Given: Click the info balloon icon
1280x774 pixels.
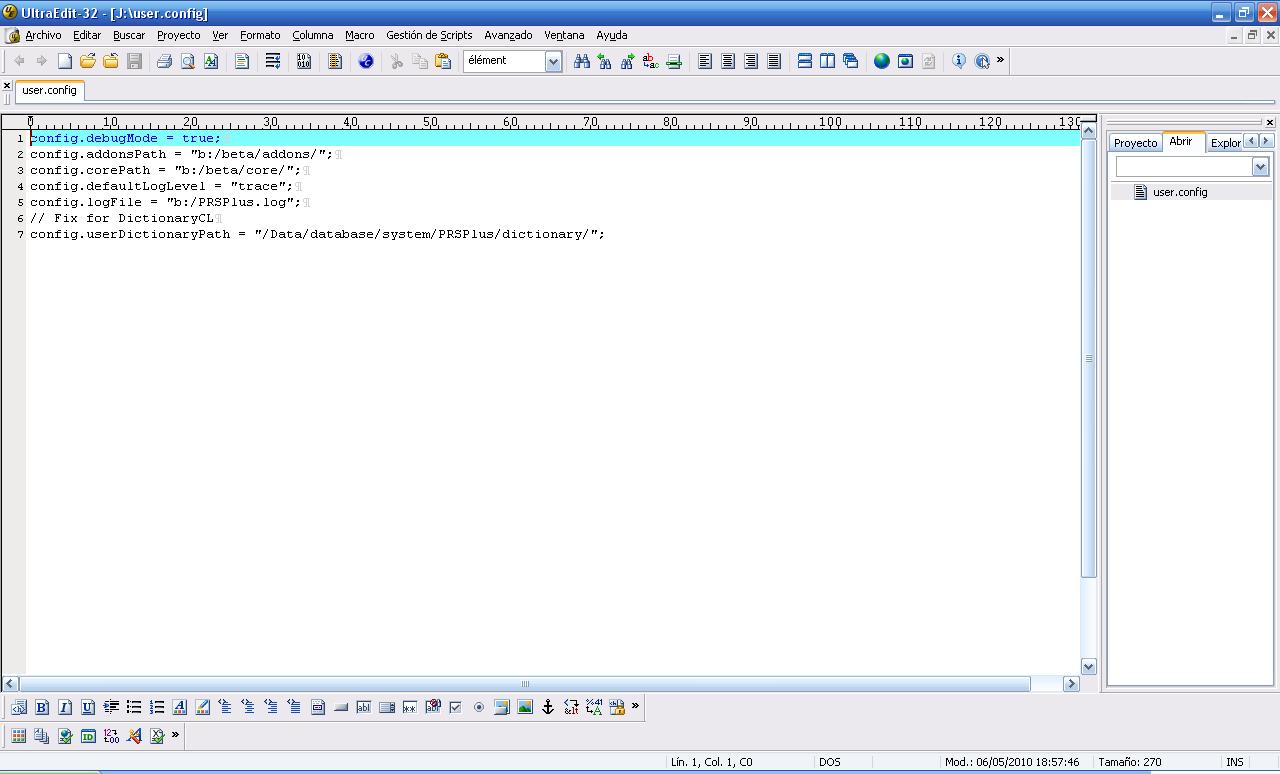Looking at the screenshot, I should (x=959, y=61).
